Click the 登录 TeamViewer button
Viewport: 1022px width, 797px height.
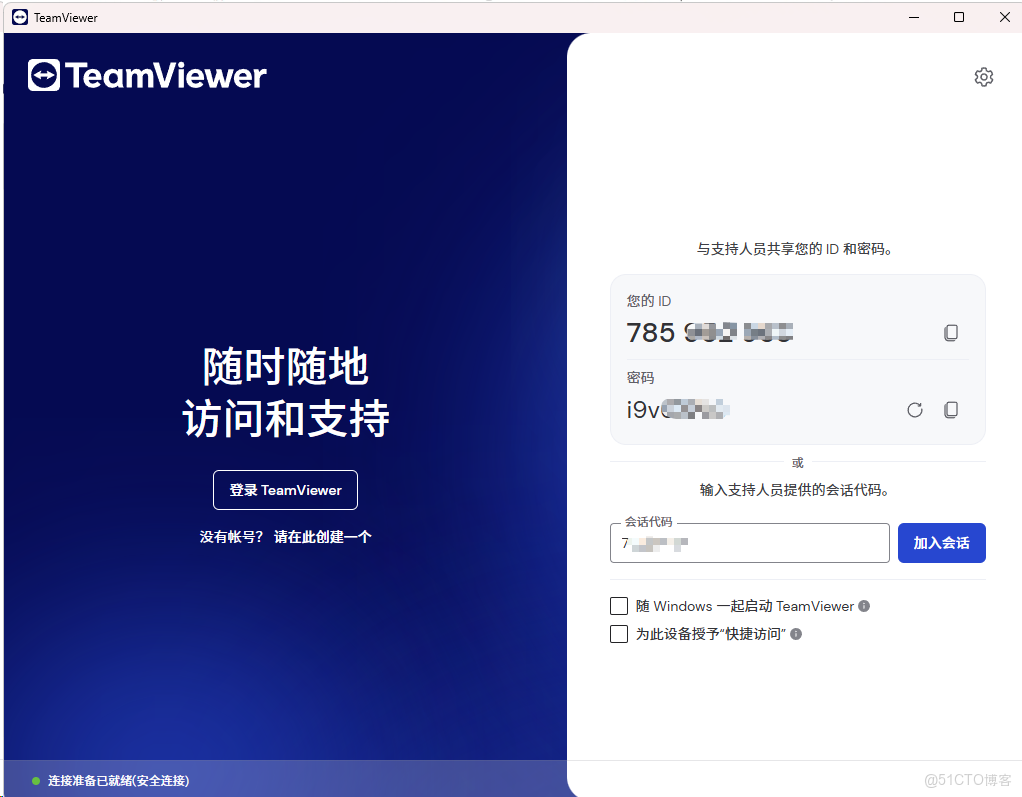click(285, 490)
